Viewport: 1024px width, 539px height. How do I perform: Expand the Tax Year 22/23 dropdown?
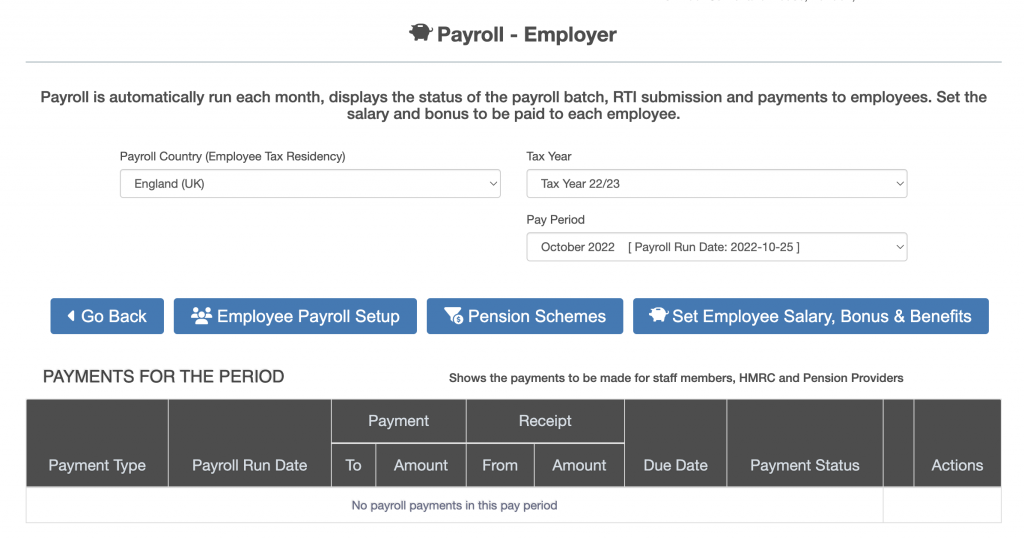tap(716, 184)
